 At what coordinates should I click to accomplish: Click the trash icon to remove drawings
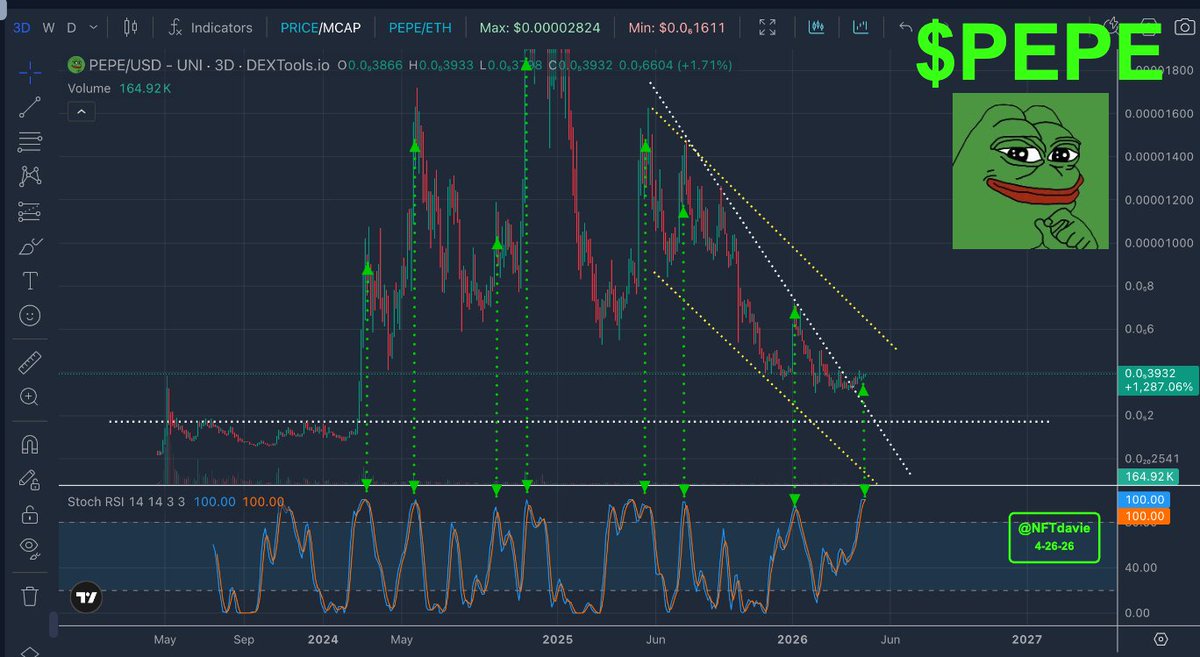click(30, 596)
